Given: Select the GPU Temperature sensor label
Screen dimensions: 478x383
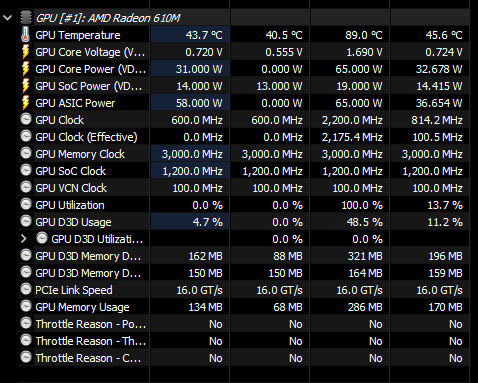Looking at the screenshot, I should [x=78, y=35].
